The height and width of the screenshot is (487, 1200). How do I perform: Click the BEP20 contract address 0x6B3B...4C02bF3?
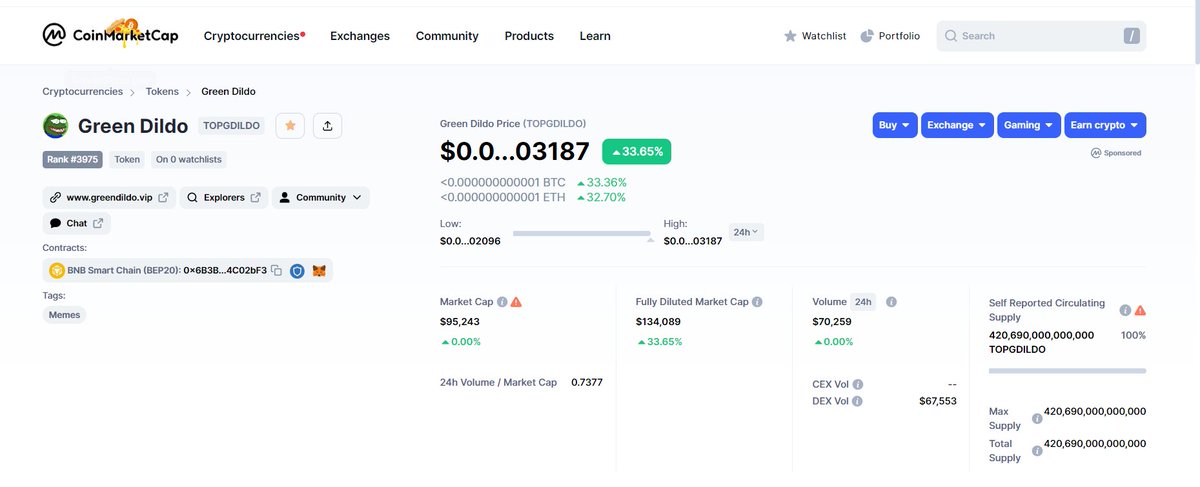[x=225, y=271]
